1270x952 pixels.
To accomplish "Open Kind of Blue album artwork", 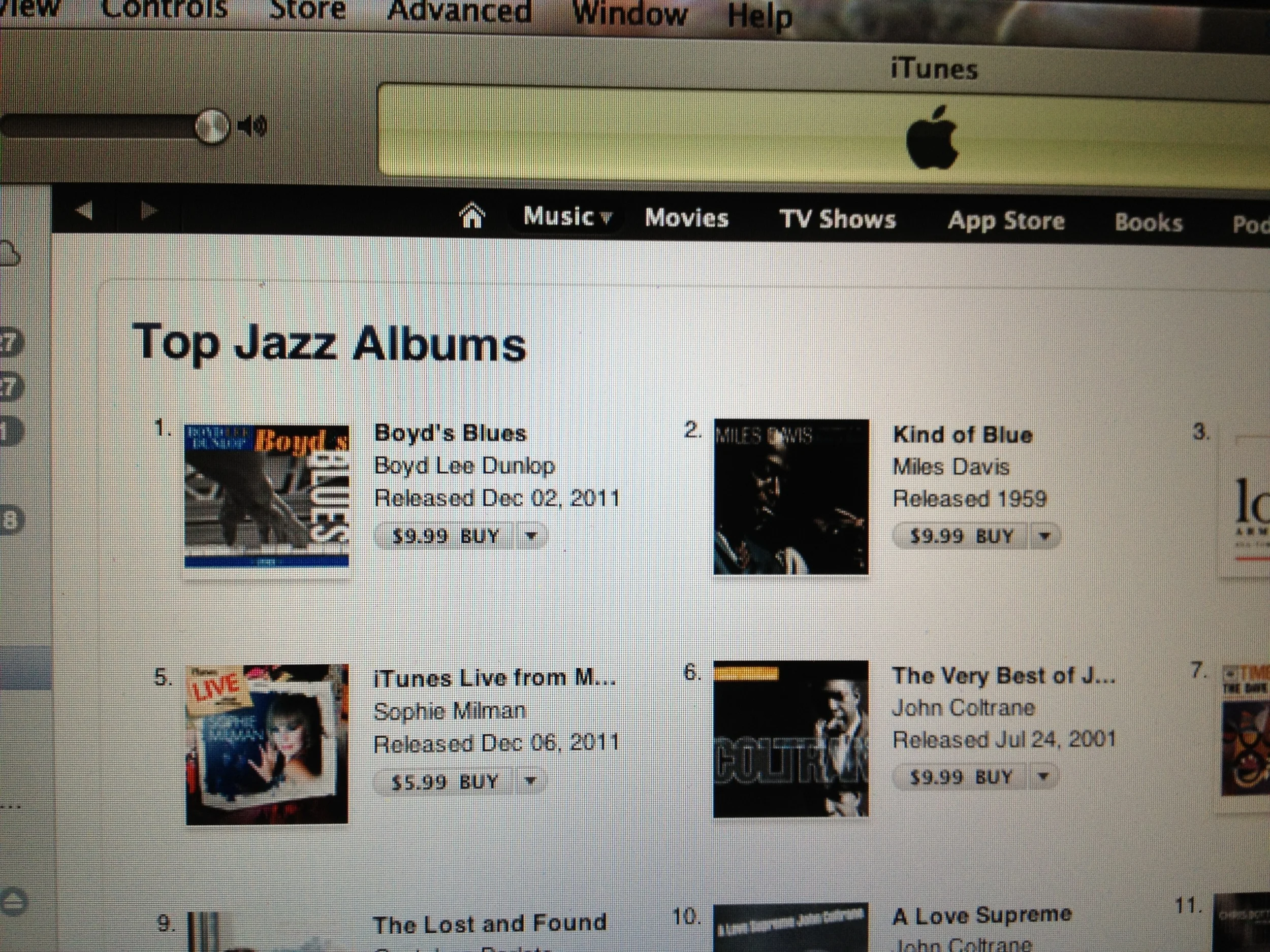I will click(790, 497).
